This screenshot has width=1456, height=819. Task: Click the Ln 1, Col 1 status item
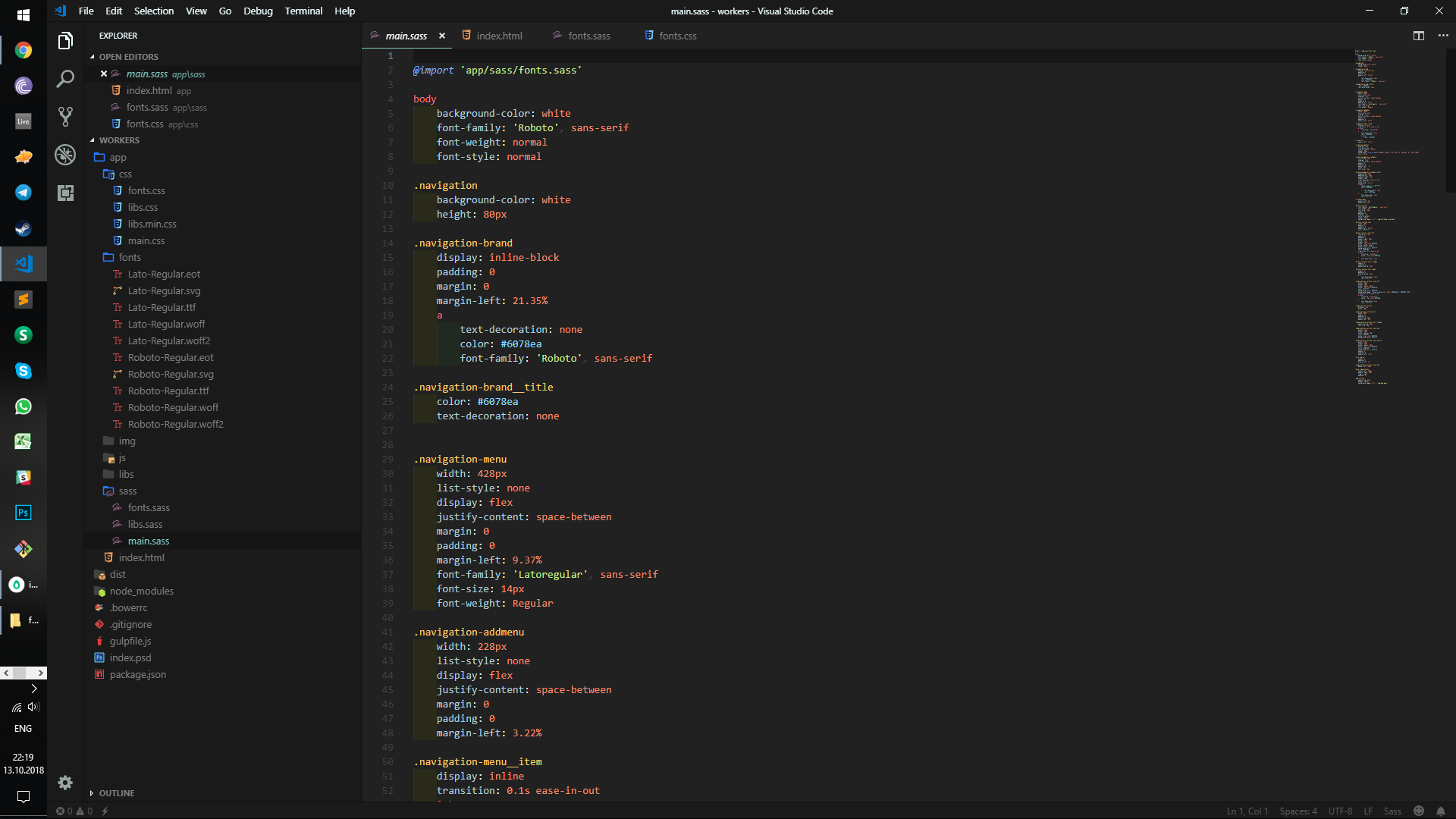[x=1247, y=811]
